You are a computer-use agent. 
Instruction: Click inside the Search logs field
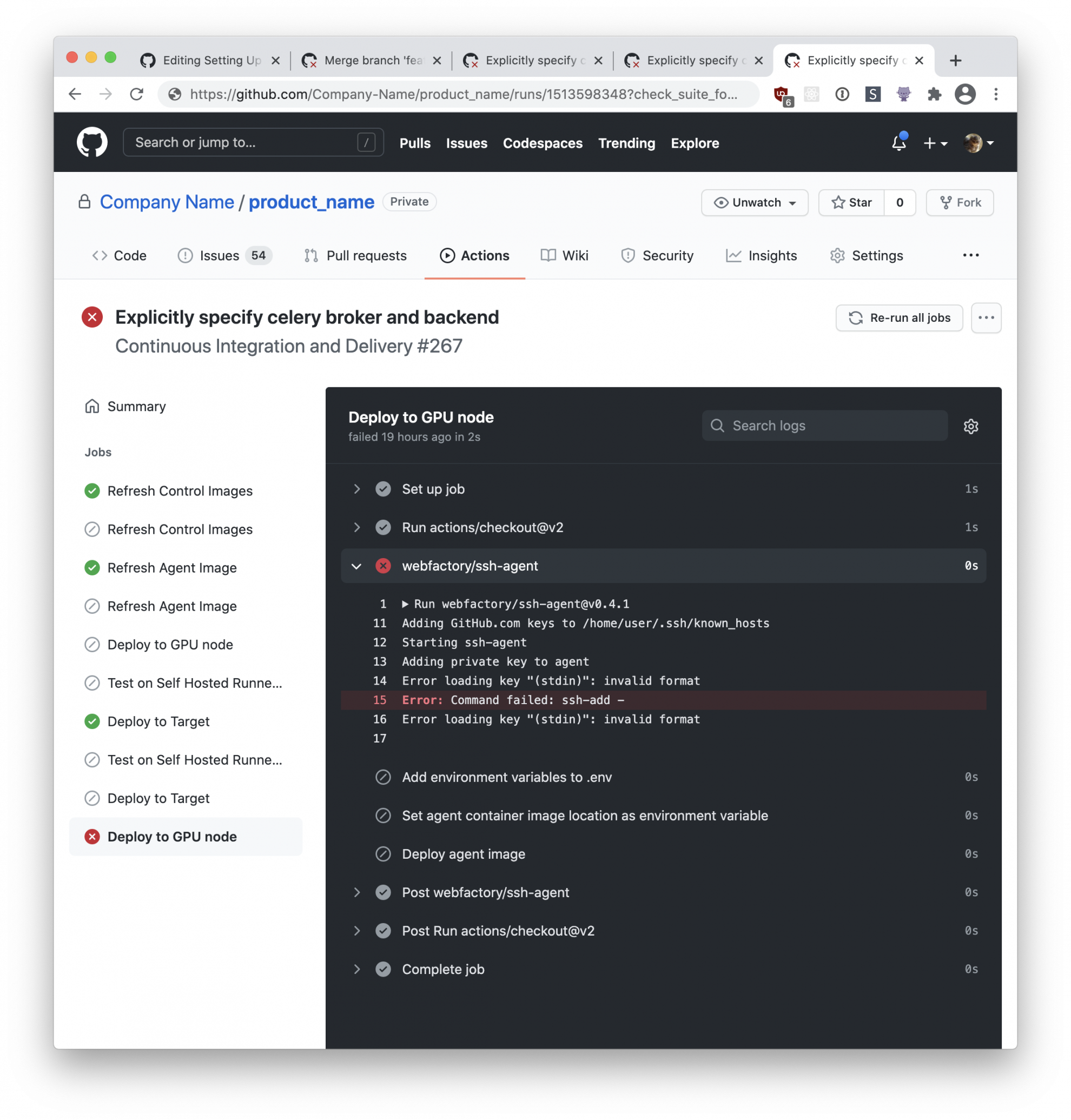(811, 426)
